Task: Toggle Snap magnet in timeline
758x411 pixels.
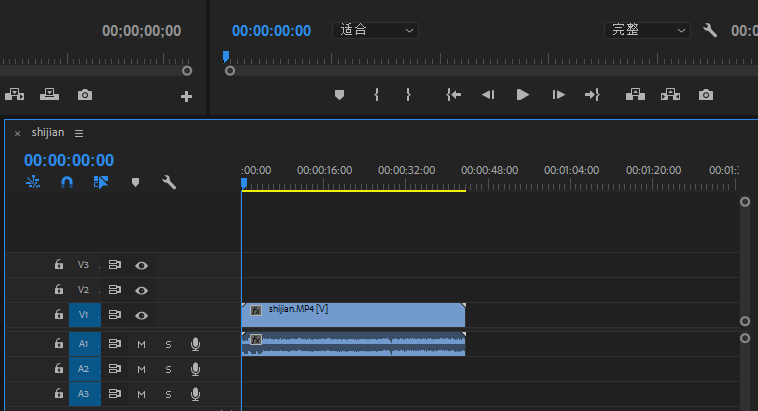Action: tap(67, 183)
